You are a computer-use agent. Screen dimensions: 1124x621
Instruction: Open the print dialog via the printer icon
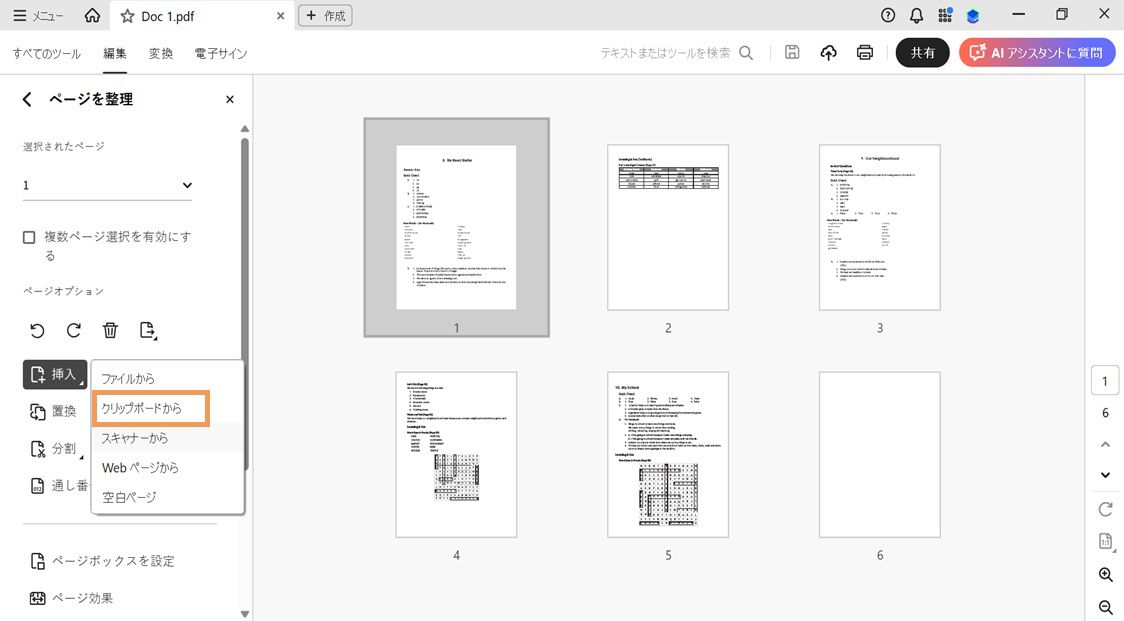pyautogui.click(x=864, y=52)
